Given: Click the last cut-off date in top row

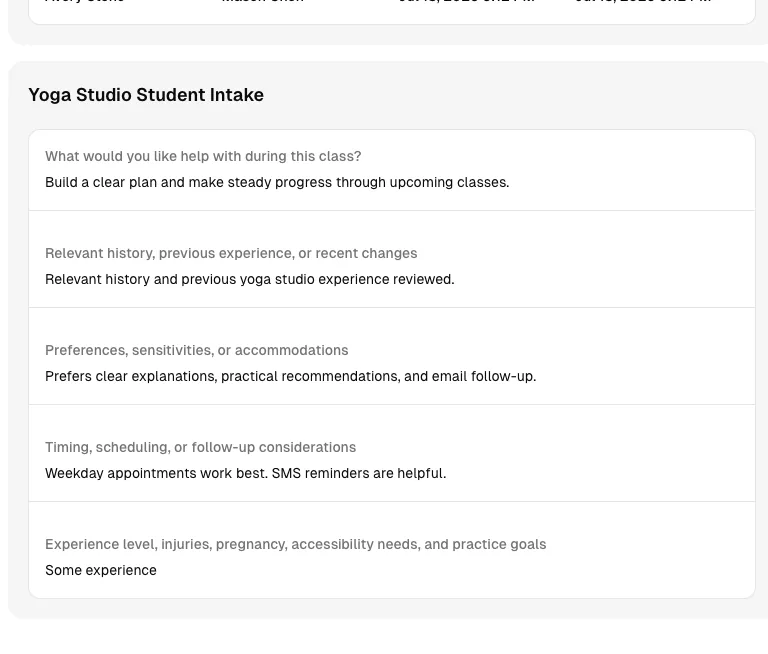Looking at the screenshot, I should click(643, 1).
